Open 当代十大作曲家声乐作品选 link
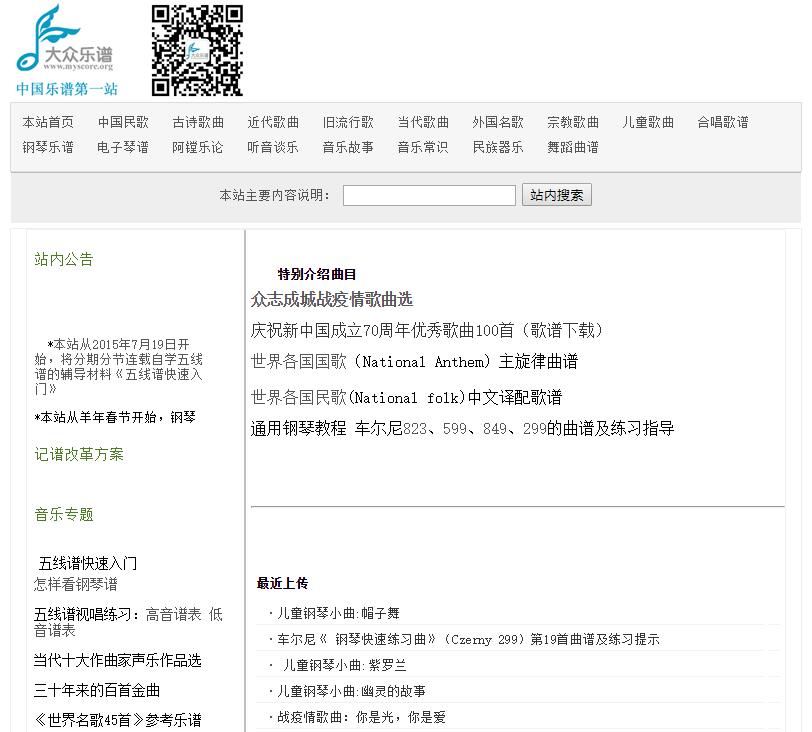 click(117, 660)
